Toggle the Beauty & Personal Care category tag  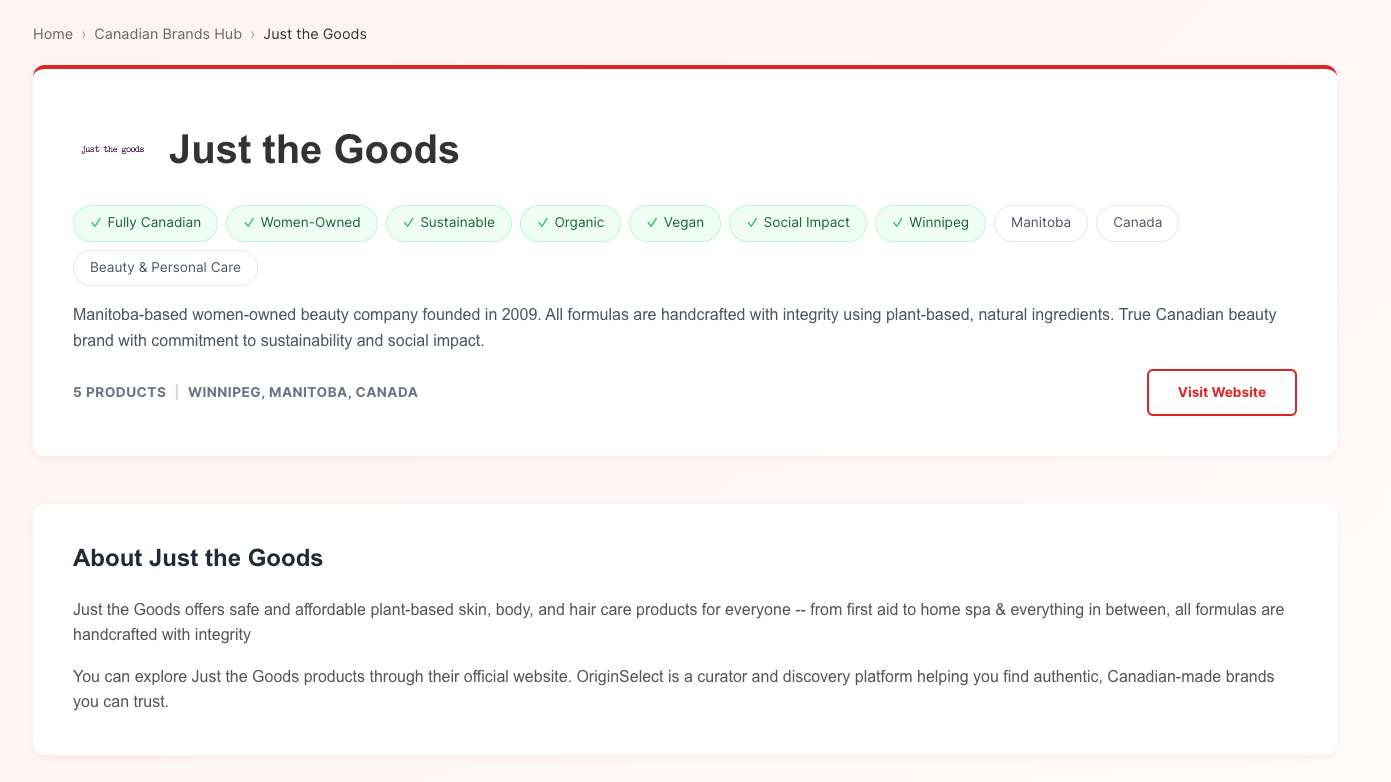click(164, 268)
